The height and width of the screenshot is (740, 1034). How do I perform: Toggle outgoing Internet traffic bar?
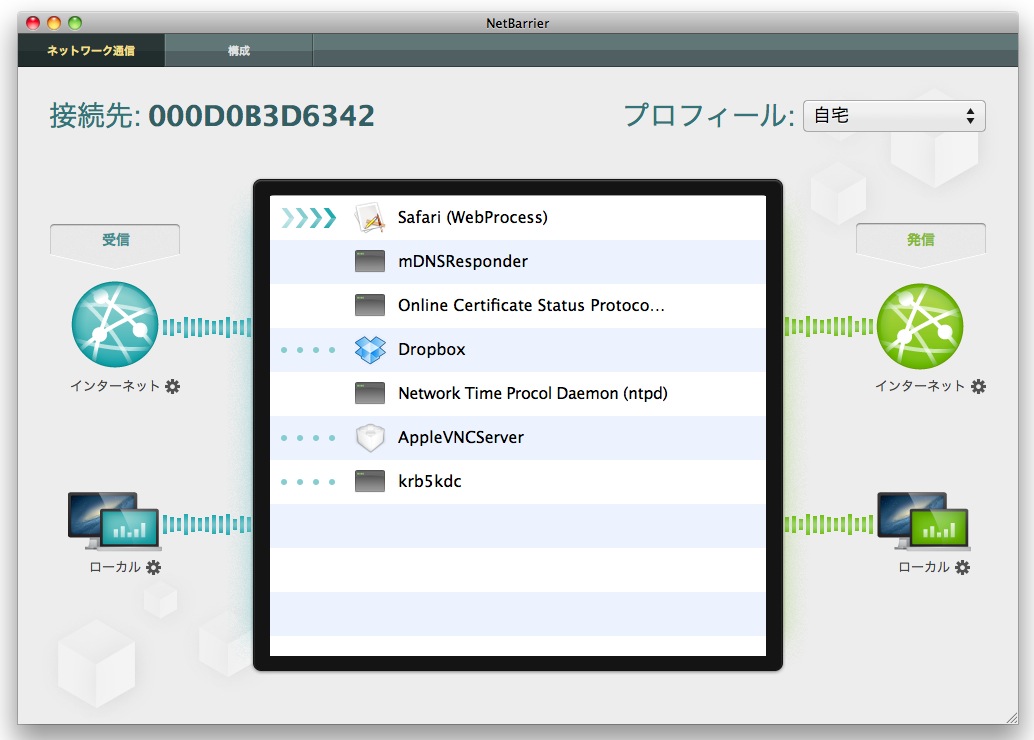point(829,326)
